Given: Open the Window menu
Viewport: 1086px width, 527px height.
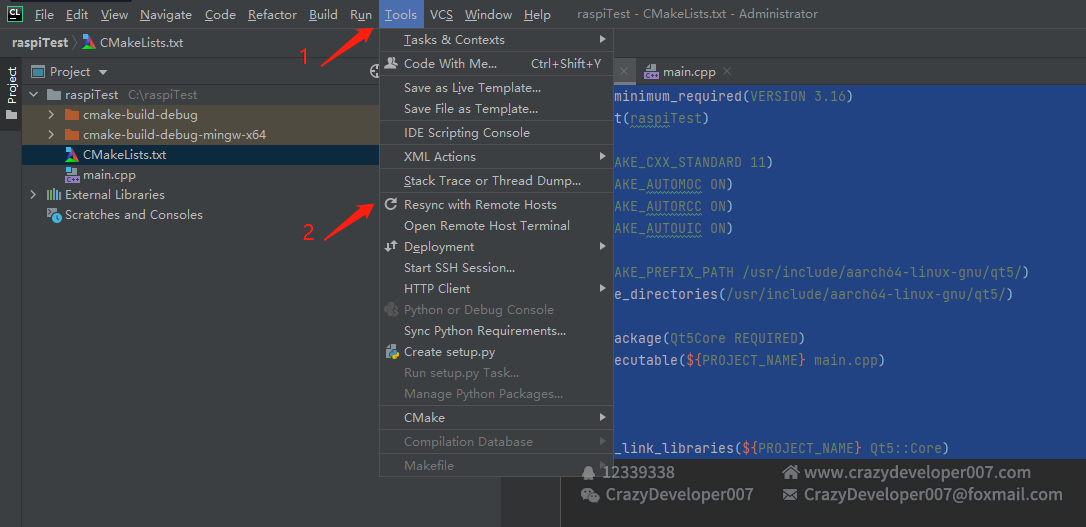Looking at the screenshot, I should (488, 15).
